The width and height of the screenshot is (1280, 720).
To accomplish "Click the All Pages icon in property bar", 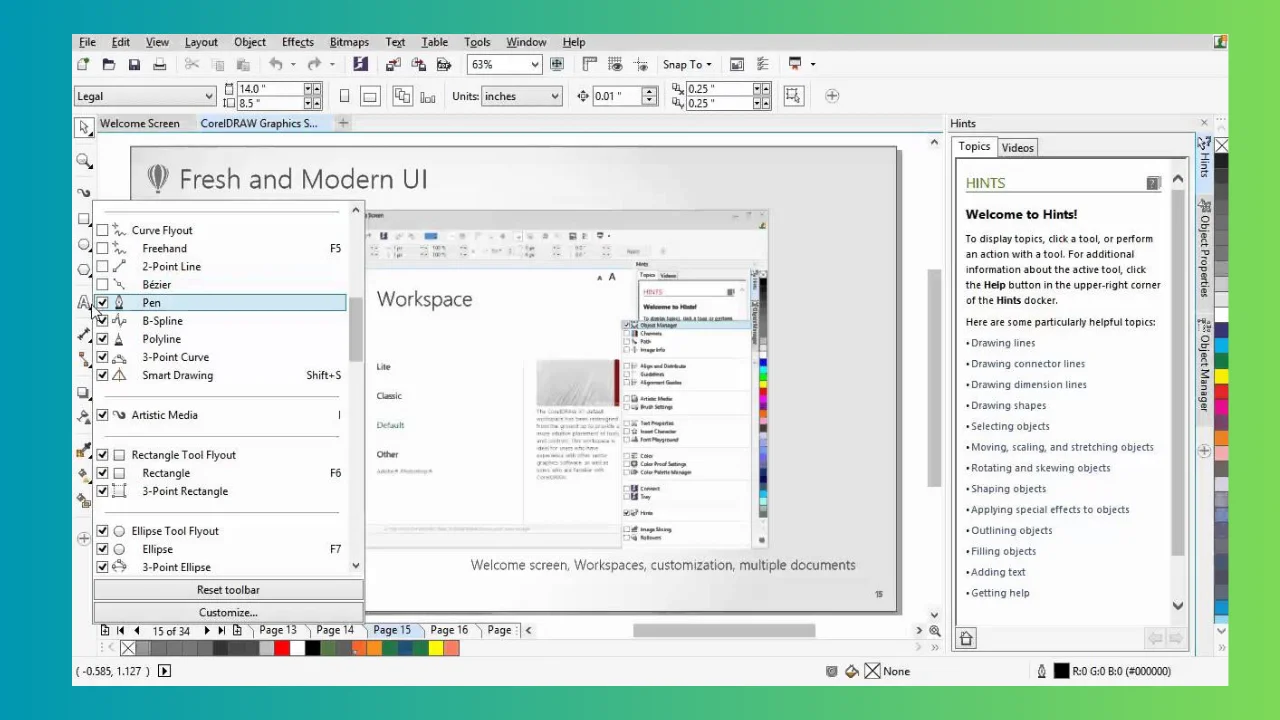I will [x=403, y=96].
